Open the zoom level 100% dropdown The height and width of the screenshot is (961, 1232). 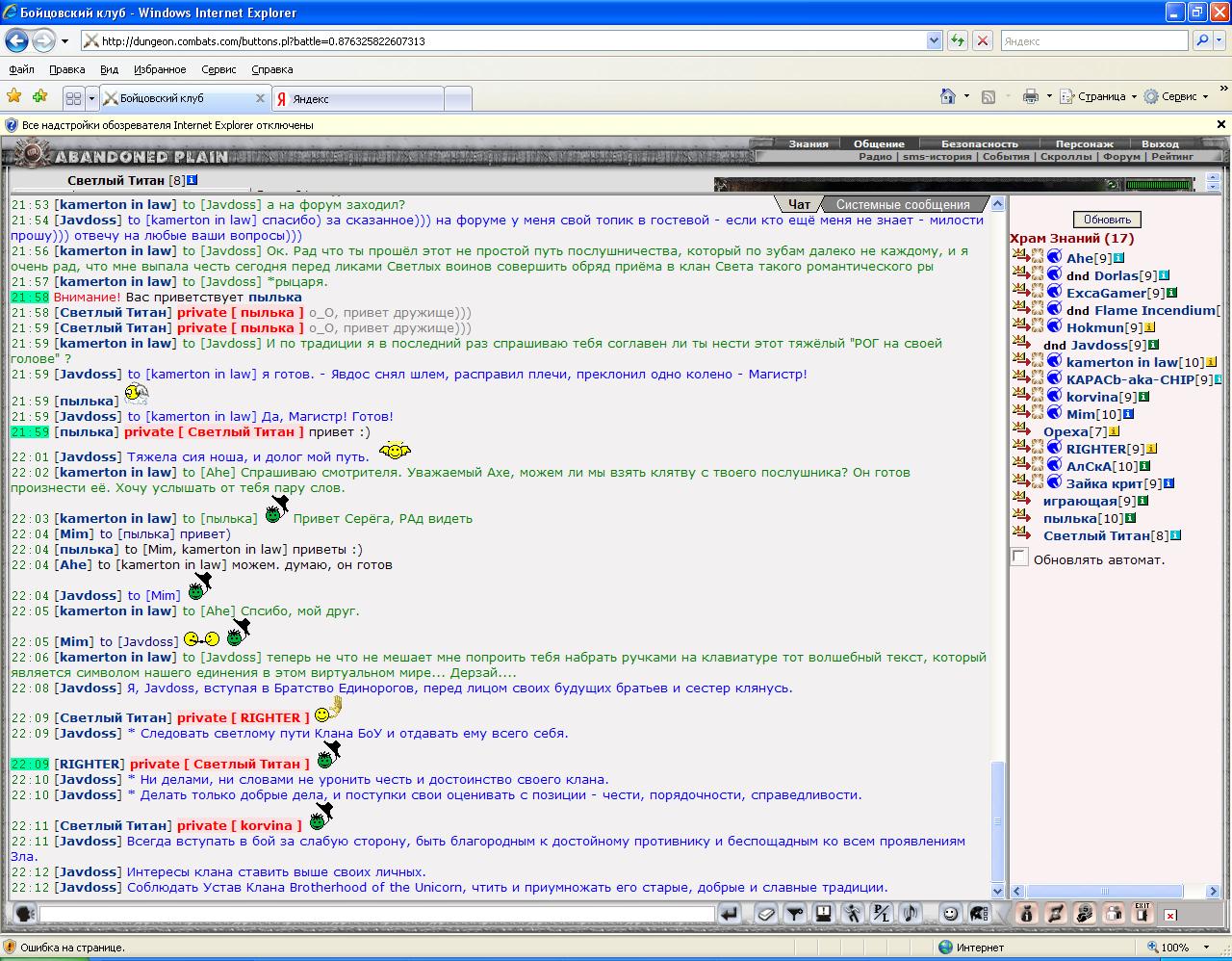click(x=1206, y=948)
